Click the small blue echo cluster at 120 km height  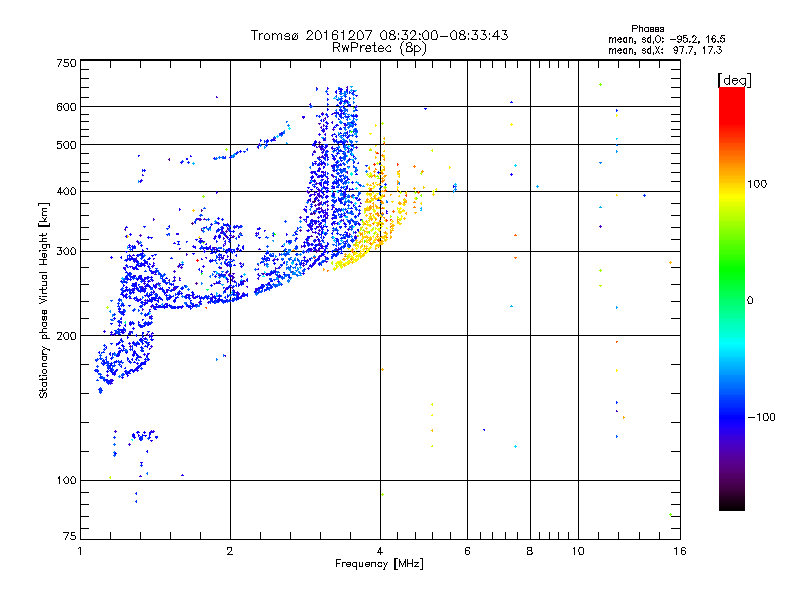pos(144,435)
